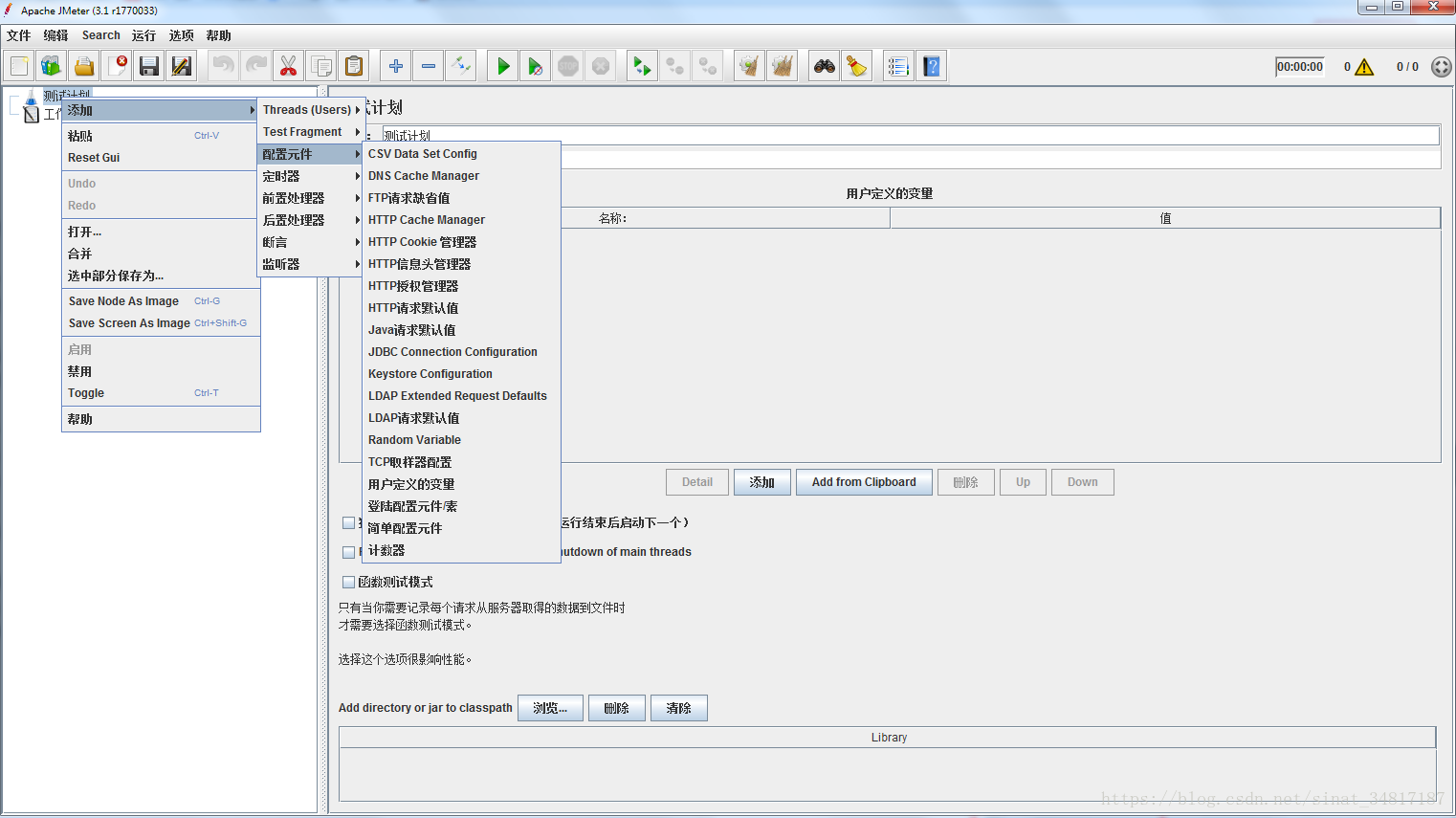
Task: Open the Function Helper dialog icon
Action: click(x=897, y=66)
